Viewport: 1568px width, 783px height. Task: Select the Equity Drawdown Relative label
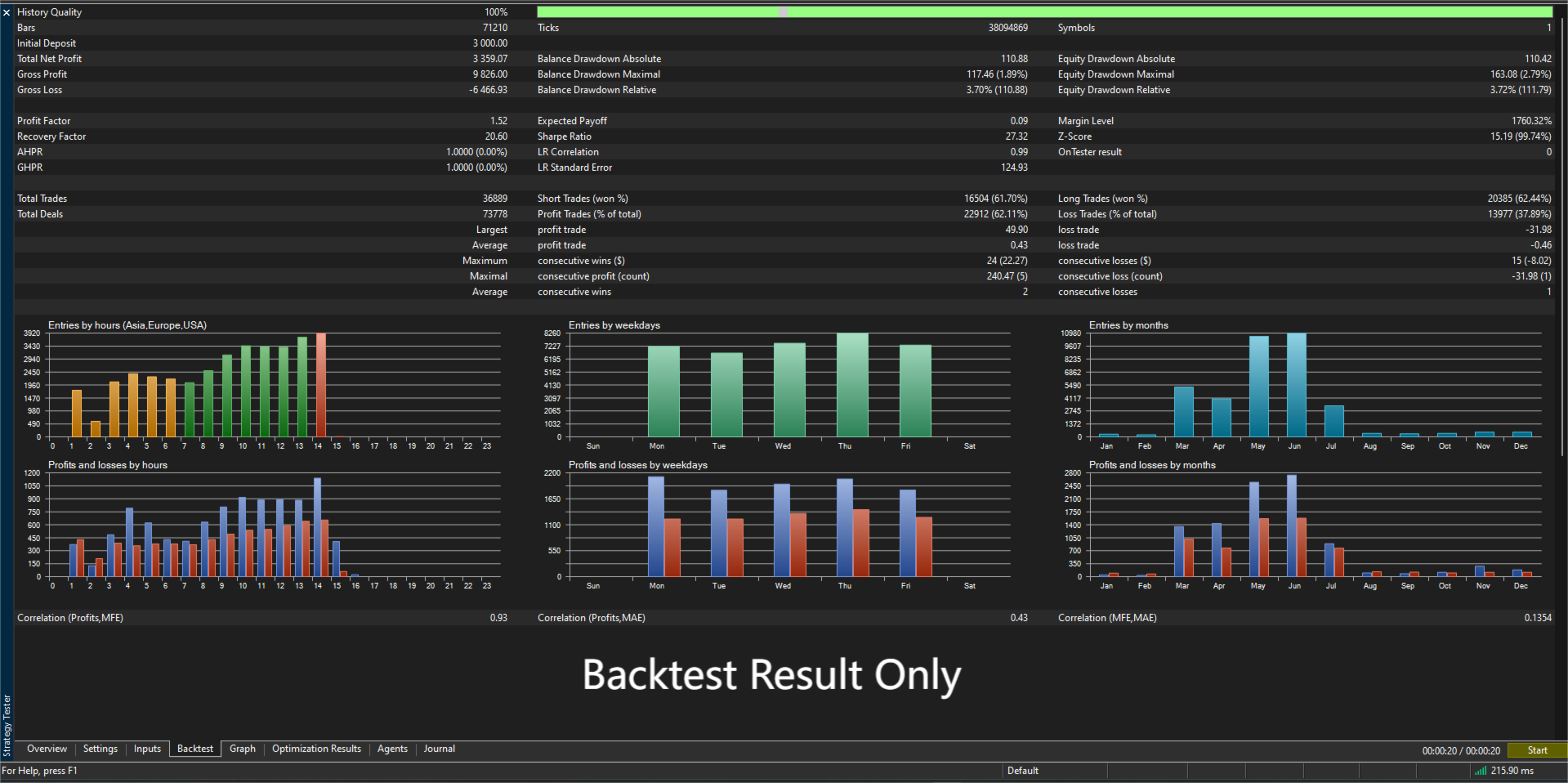tap(1114, 90)
